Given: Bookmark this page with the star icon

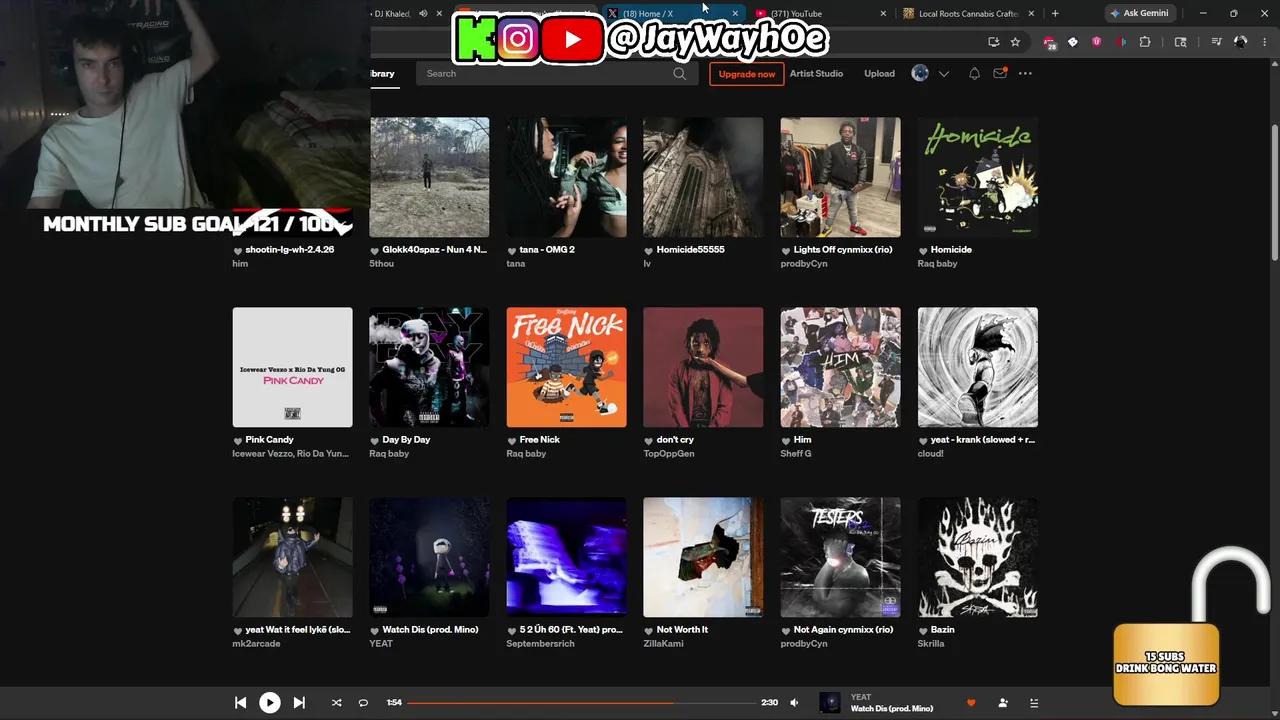Looking at the screenshot, I should click(1015, 42).
